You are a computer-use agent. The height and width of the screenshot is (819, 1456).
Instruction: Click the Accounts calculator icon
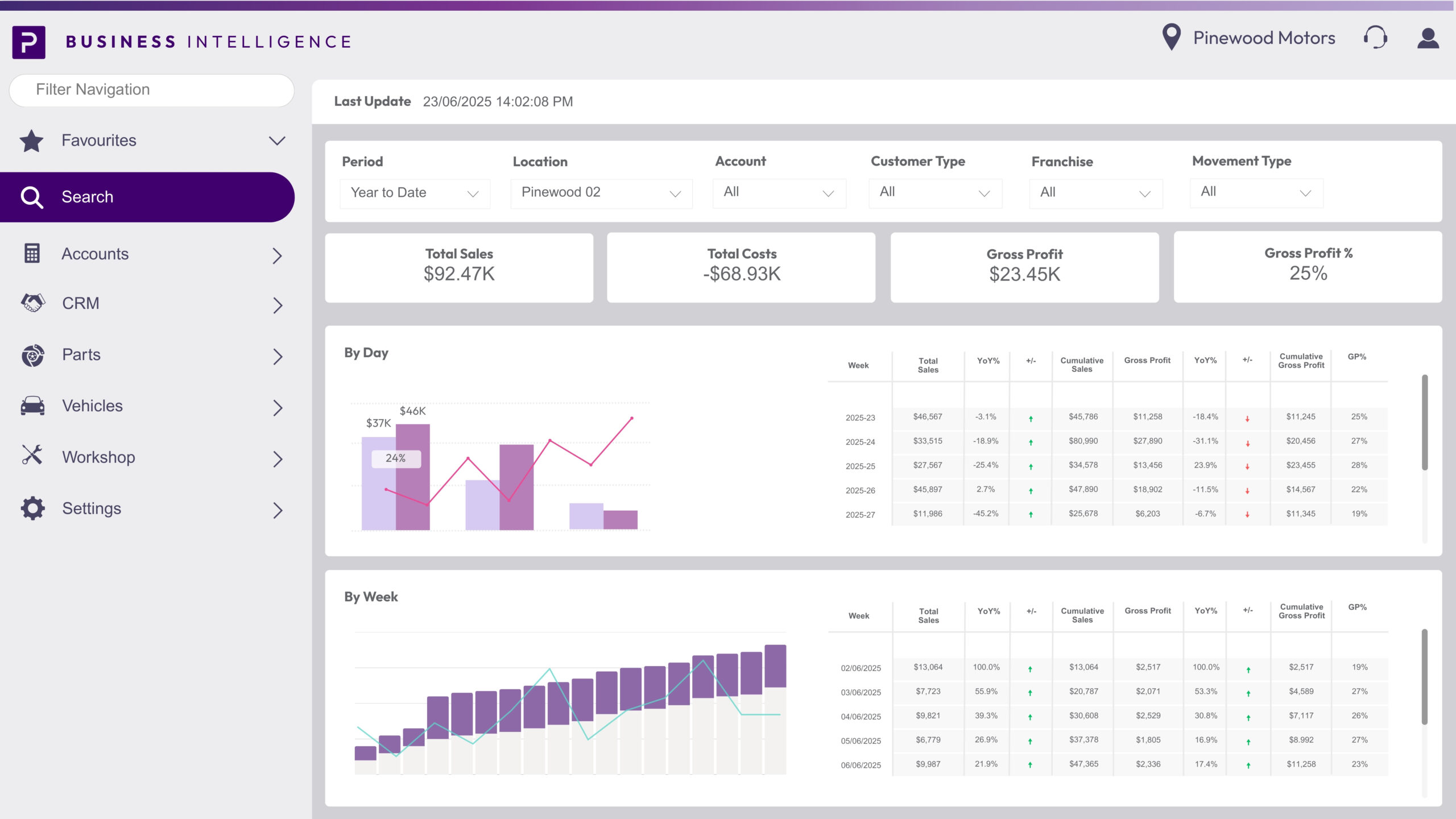32,254
